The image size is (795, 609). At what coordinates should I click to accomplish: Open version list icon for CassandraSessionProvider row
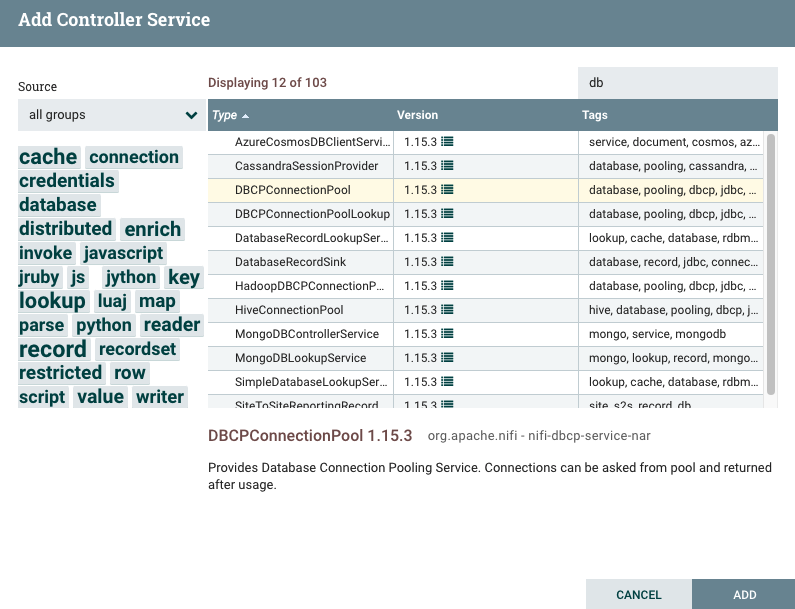point(447,166)
